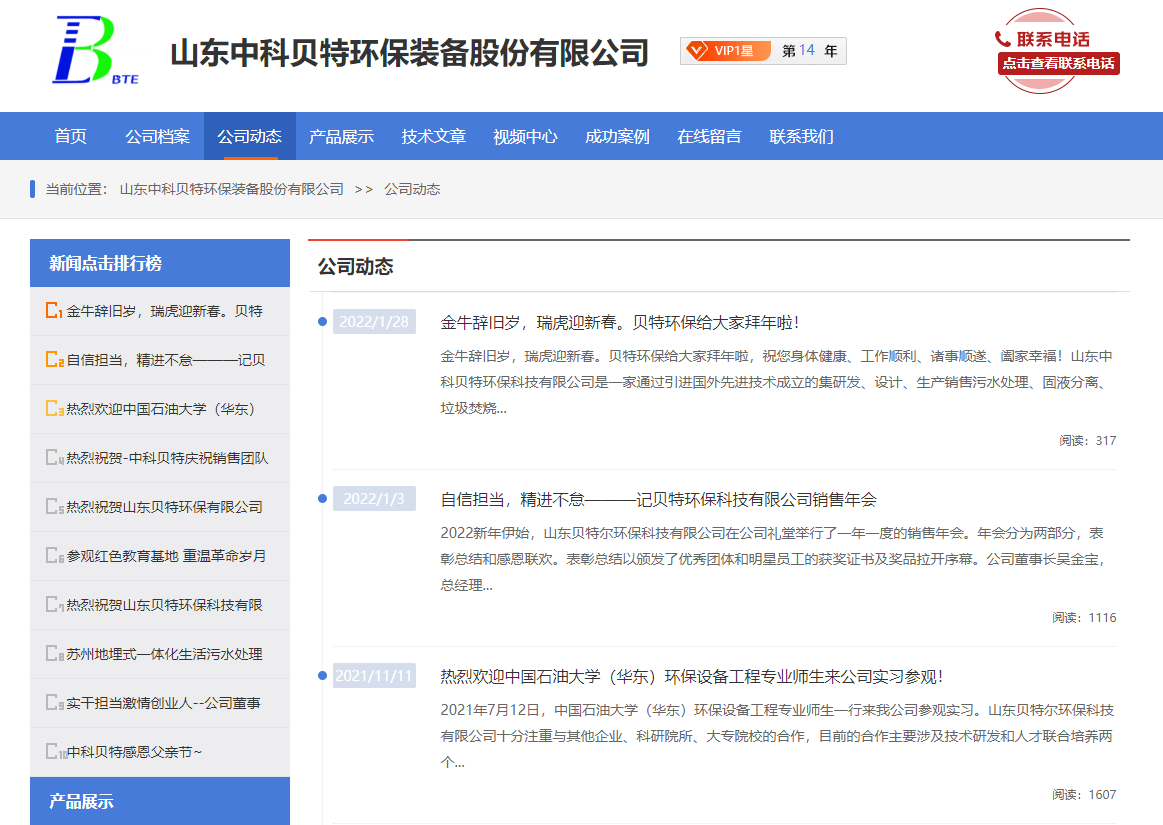Screen dimensions: 1163x825
Task: Click rank 3 icon beside 中国石油大学 item
Action: (54, 409)
